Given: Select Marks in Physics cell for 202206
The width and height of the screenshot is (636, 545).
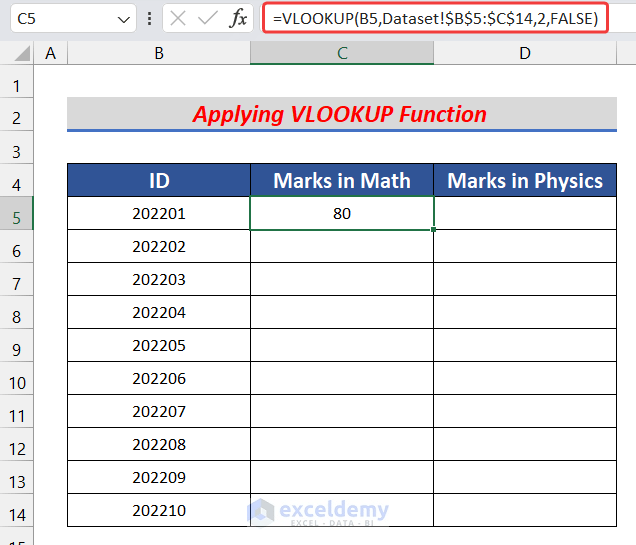Looking at the screenshot, I should click(525, 378).
